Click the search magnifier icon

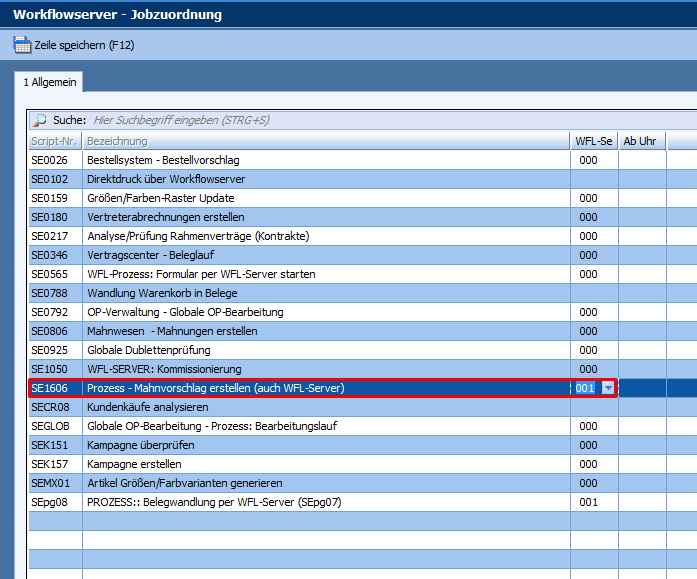(40, 120)
